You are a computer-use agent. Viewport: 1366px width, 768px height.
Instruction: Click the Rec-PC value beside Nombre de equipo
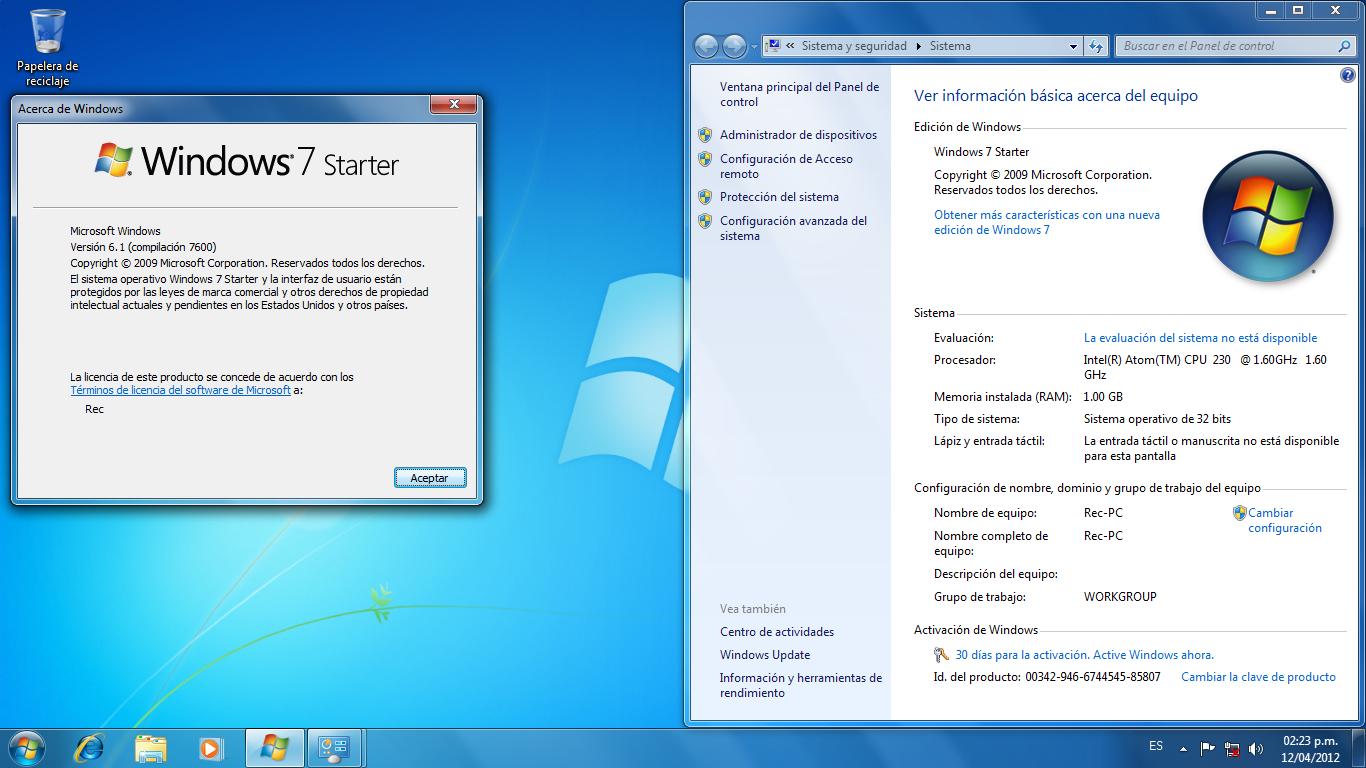click(x=1103, y=513)
